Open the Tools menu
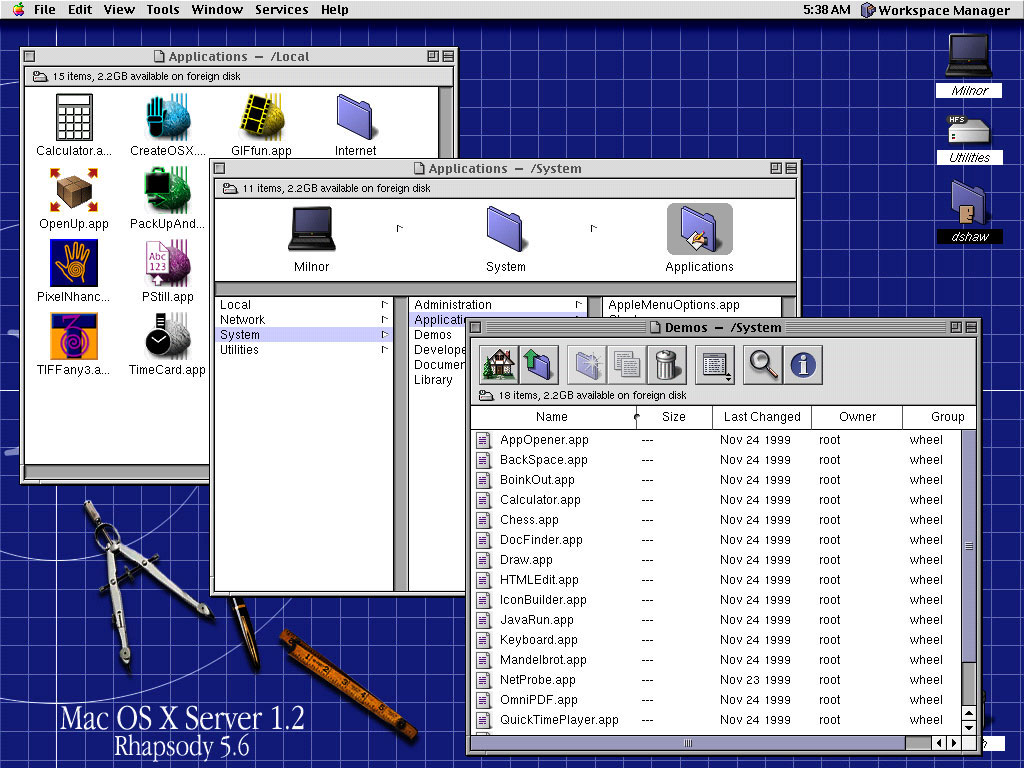 (x=163, y=9)
